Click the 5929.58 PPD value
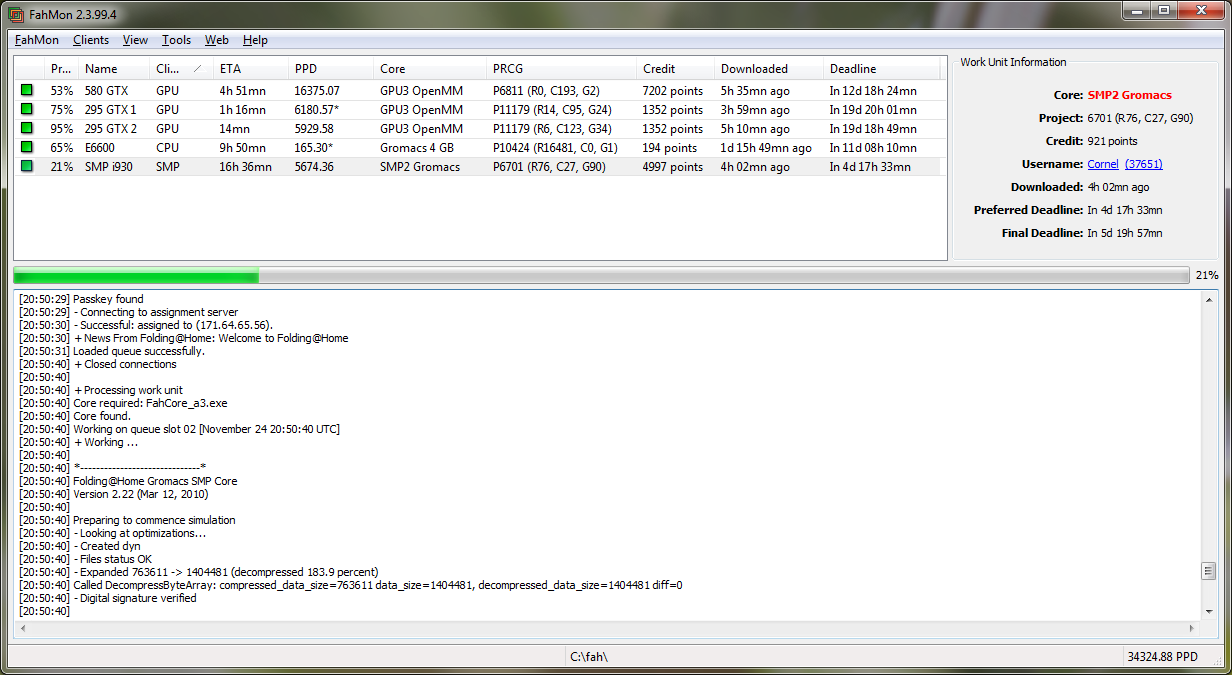 (314, 129)
